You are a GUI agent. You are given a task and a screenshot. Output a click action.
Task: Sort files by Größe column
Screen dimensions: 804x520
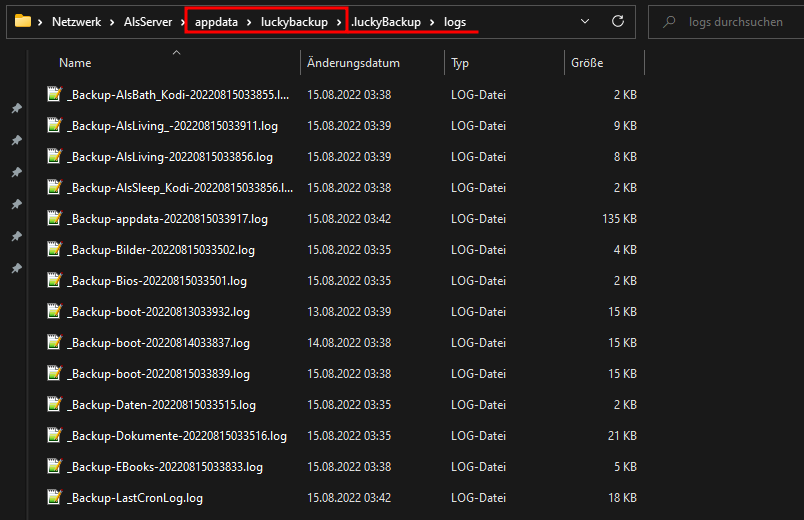click(x=587, y=63)
